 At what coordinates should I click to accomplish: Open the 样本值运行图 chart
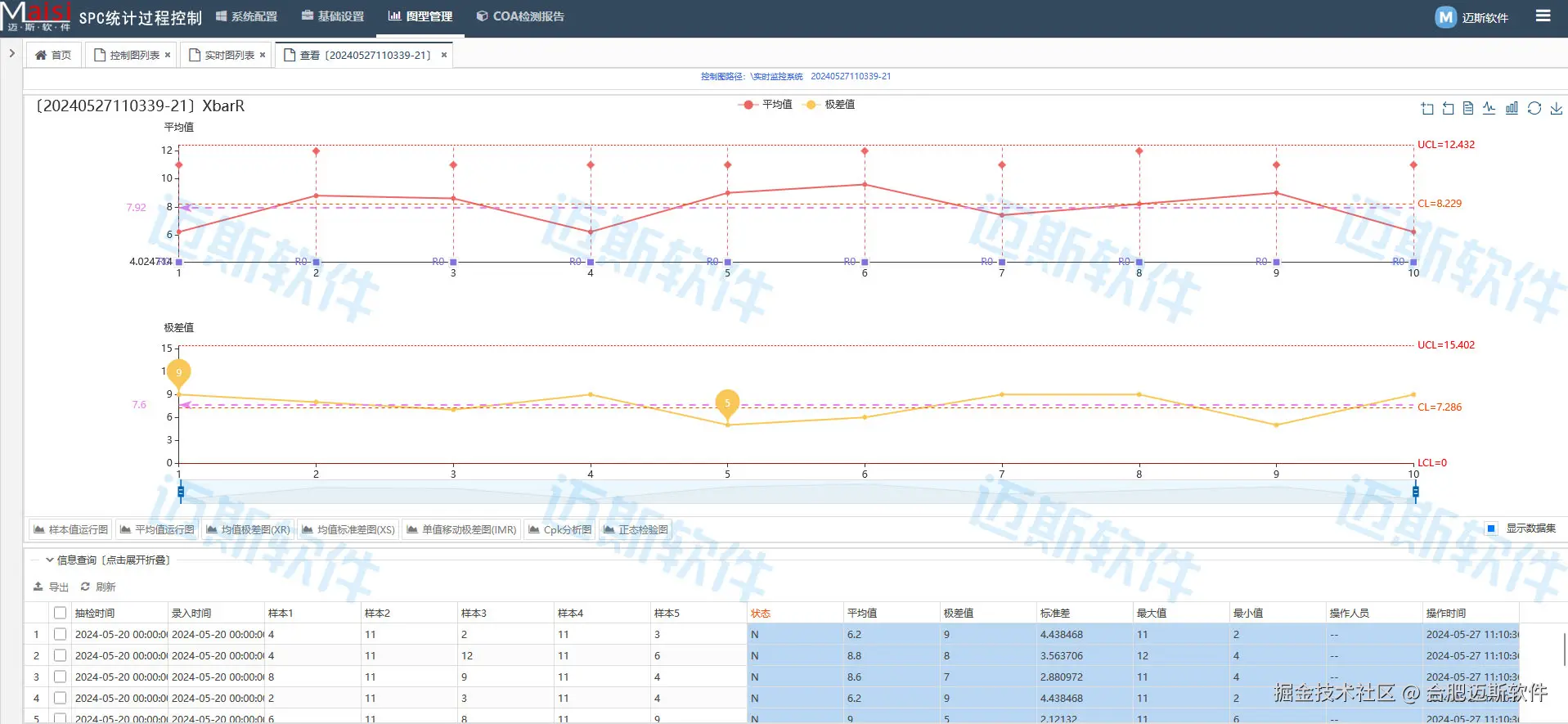click(x=71, y=529)
